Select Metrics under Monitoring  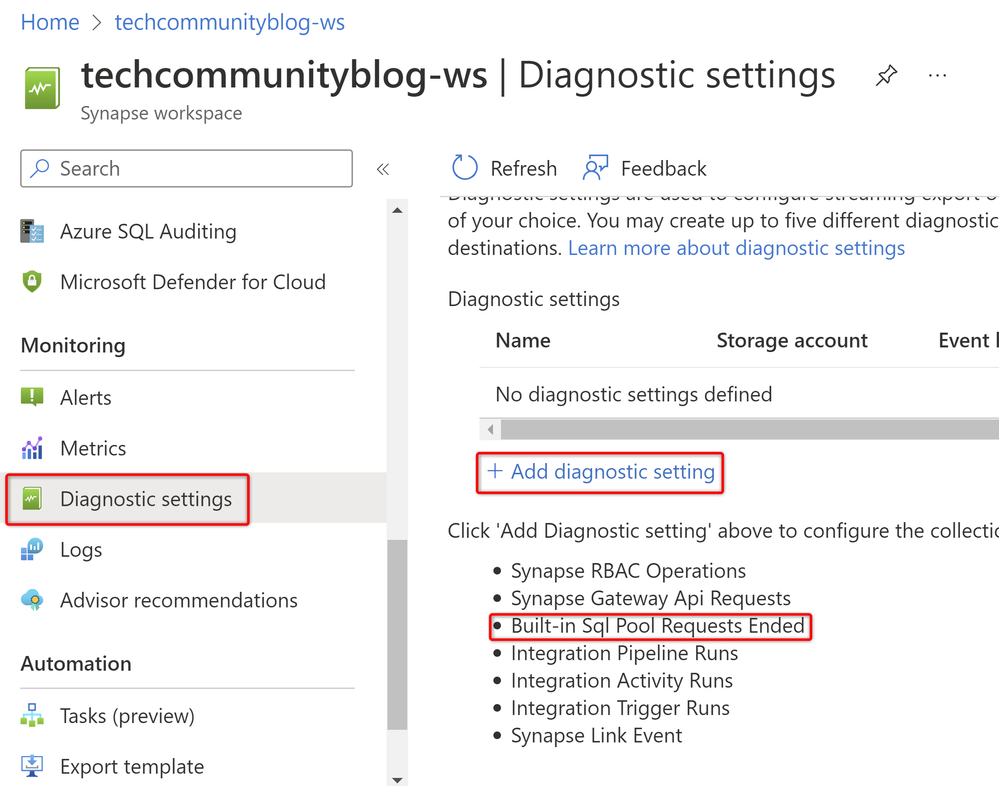click(93, 448)
